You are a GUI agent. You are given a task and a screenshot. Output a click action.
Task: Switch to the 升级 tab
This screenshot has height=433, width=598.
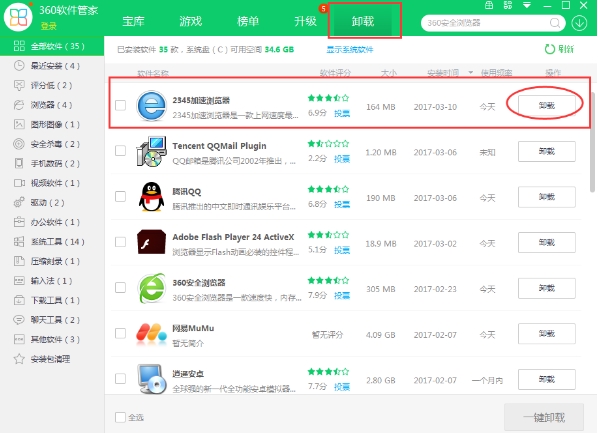[305, 21]
